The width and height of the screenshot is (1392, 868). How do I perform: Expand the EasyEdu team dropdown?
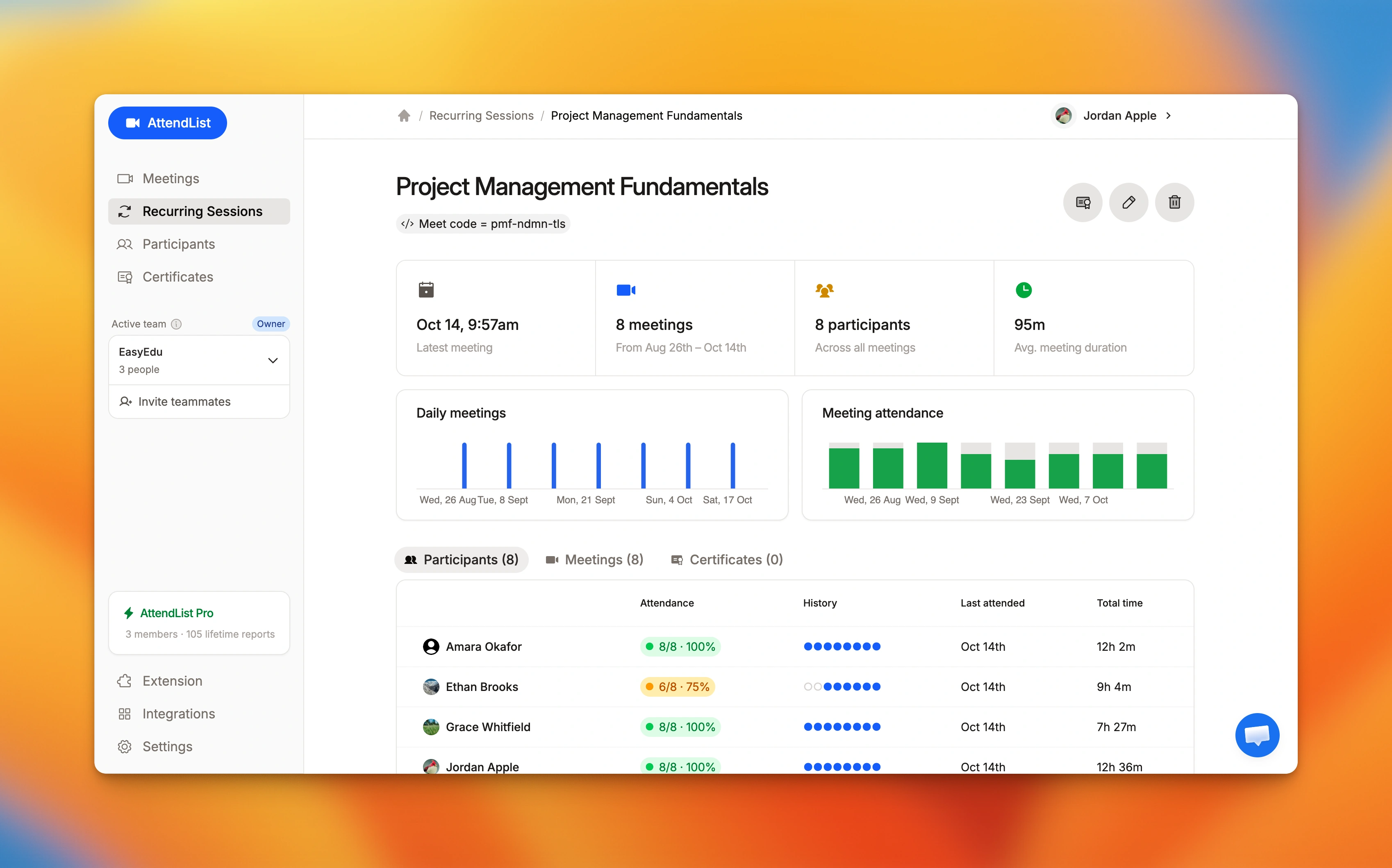(x=199, y=360)
